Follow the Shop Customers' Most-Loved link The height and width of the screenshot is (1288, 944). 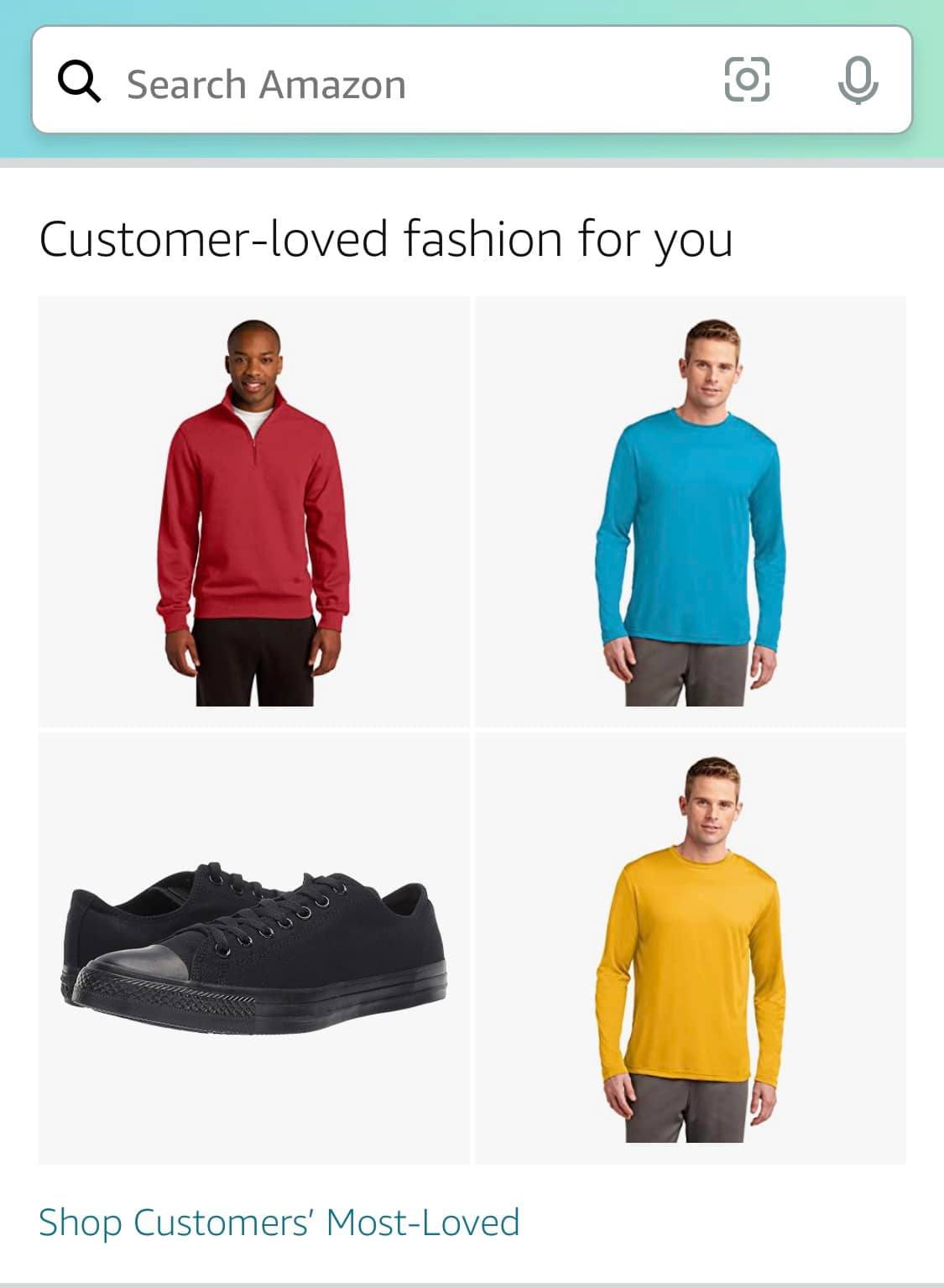coord(279,1222)
